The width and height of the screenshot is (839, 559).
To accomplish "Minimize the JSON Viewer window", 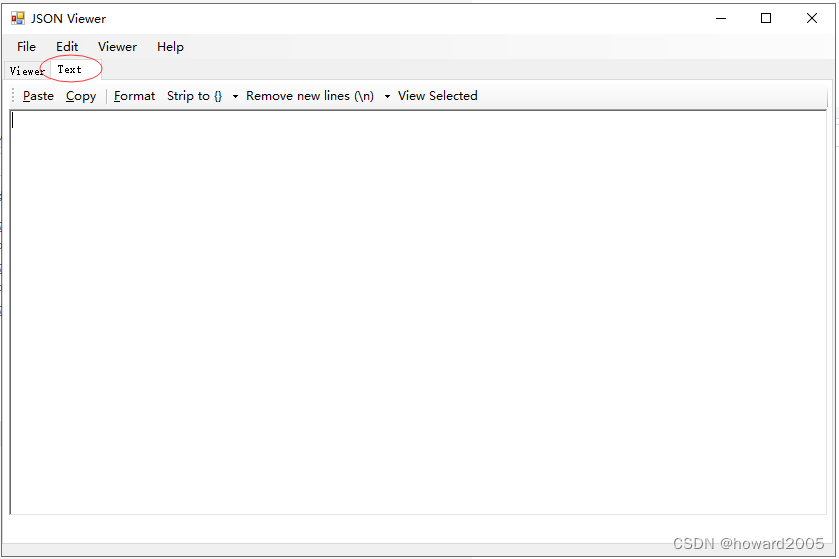I will coord(721,18).
